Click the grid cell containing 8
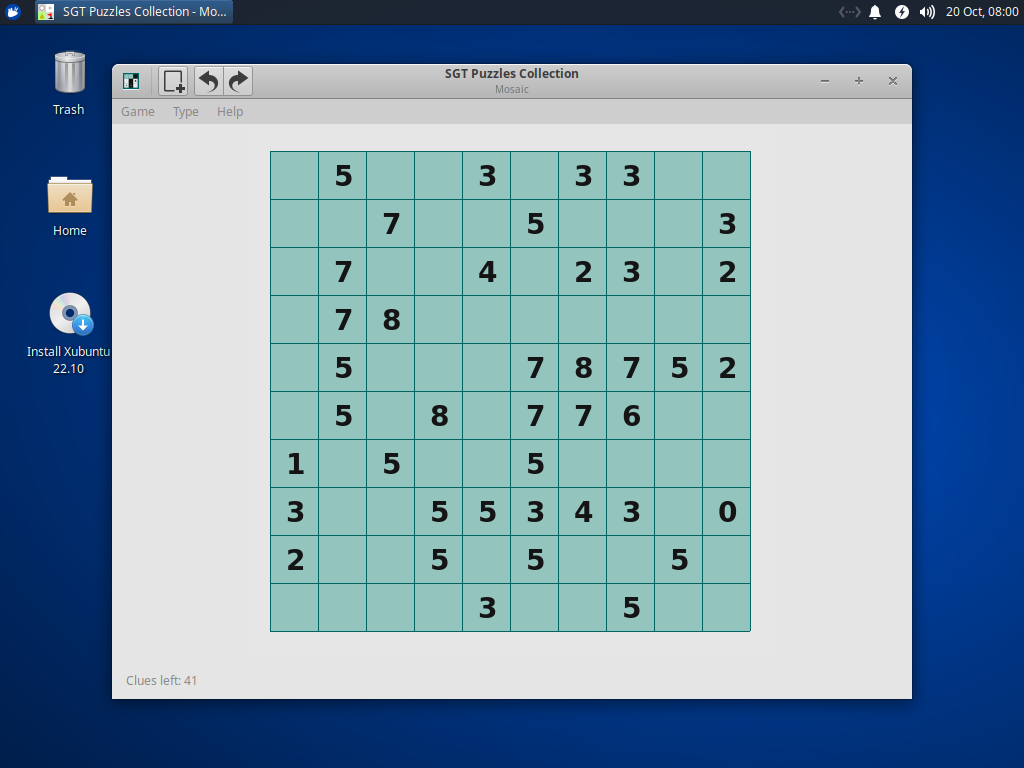Viewport: 1024px width, 768px height. coord(390,319)
